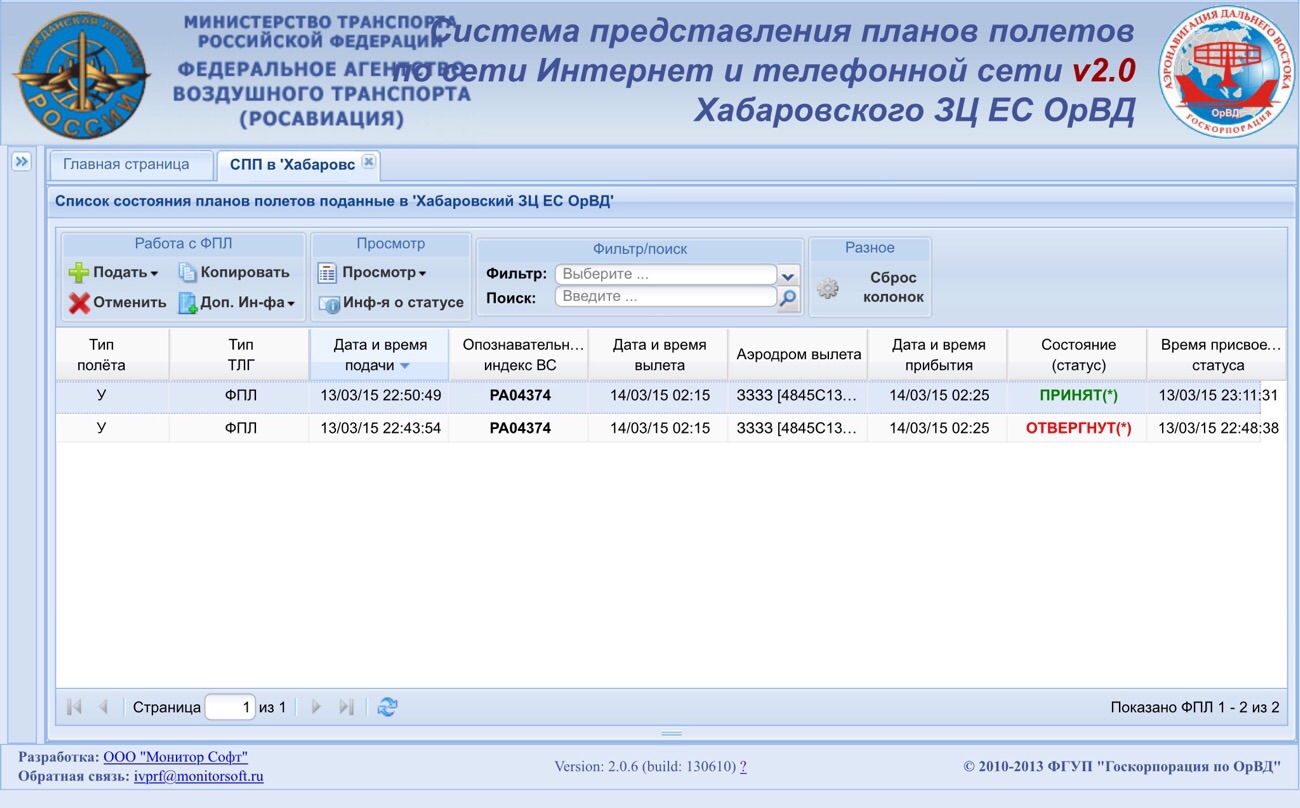Click the Сброс колонок gear icon

pos(828,289)
